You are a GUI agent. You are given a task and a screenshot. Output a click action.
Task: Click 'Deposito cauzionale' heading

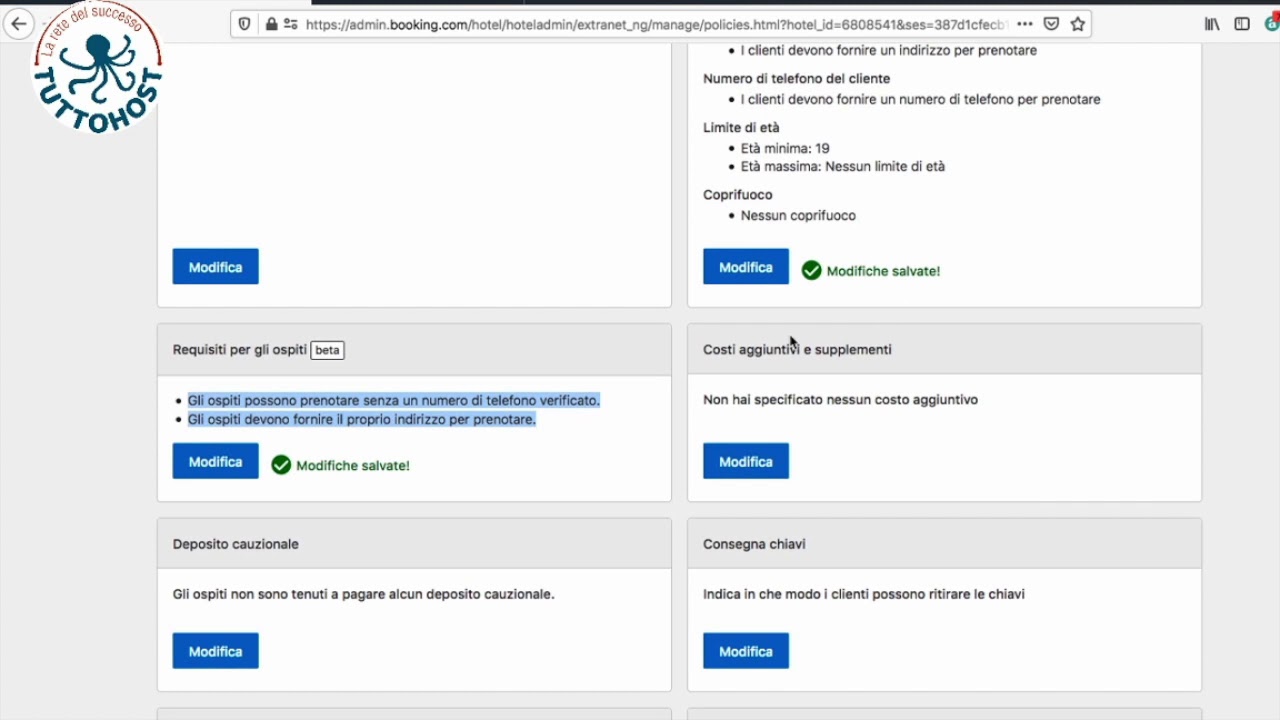(236, 544)
